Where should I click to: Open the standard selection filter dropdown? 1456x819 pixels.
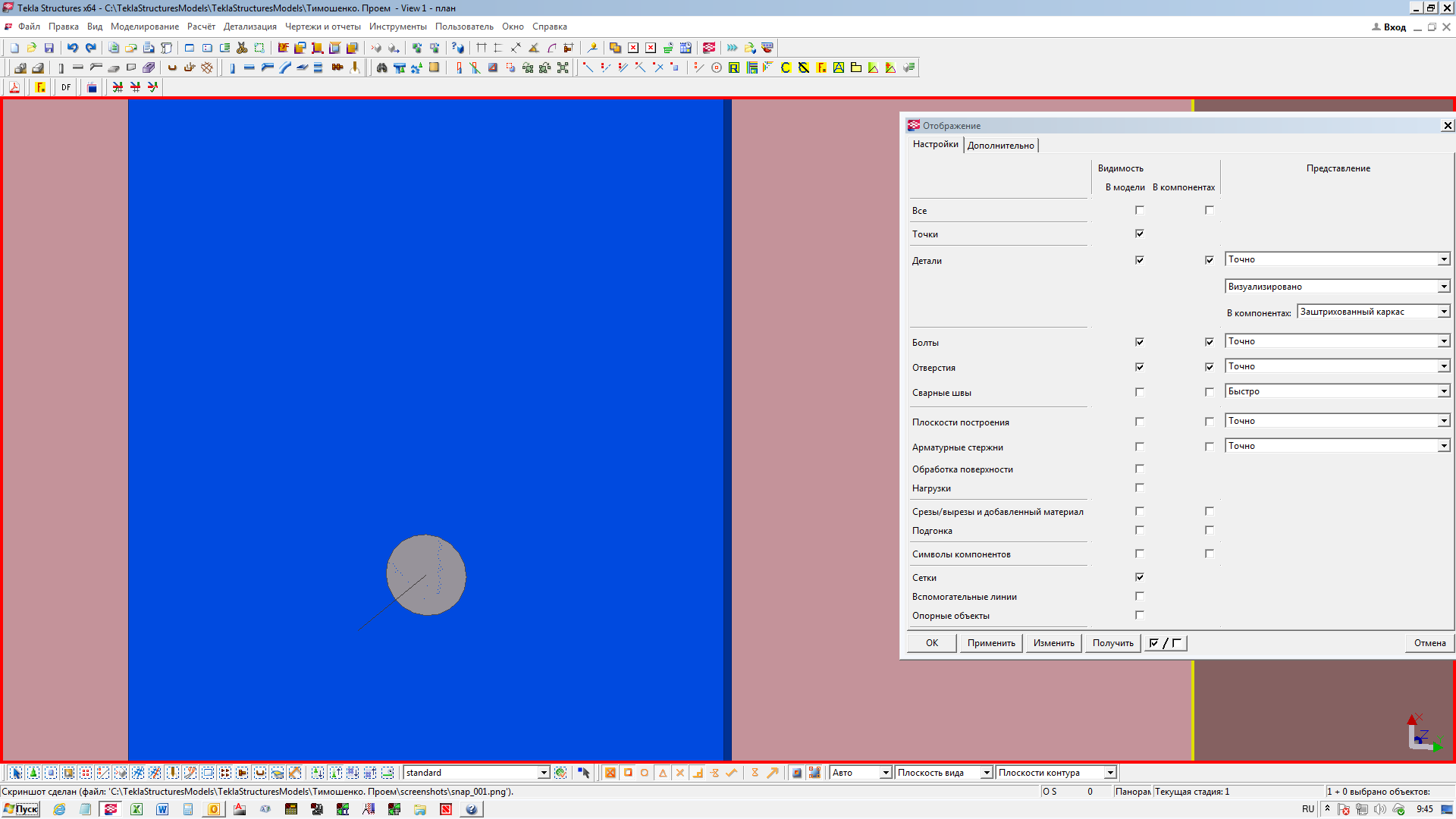[543, 773]
